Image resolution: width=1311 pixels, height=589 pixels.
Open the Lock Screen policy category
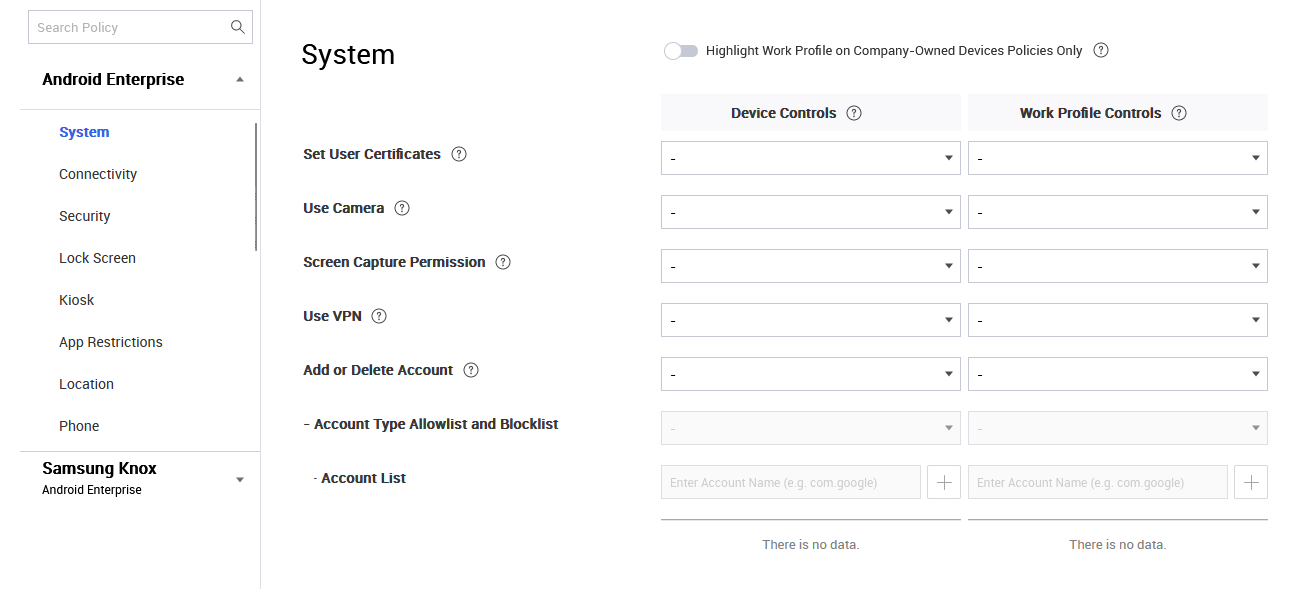tap(97, 257)
